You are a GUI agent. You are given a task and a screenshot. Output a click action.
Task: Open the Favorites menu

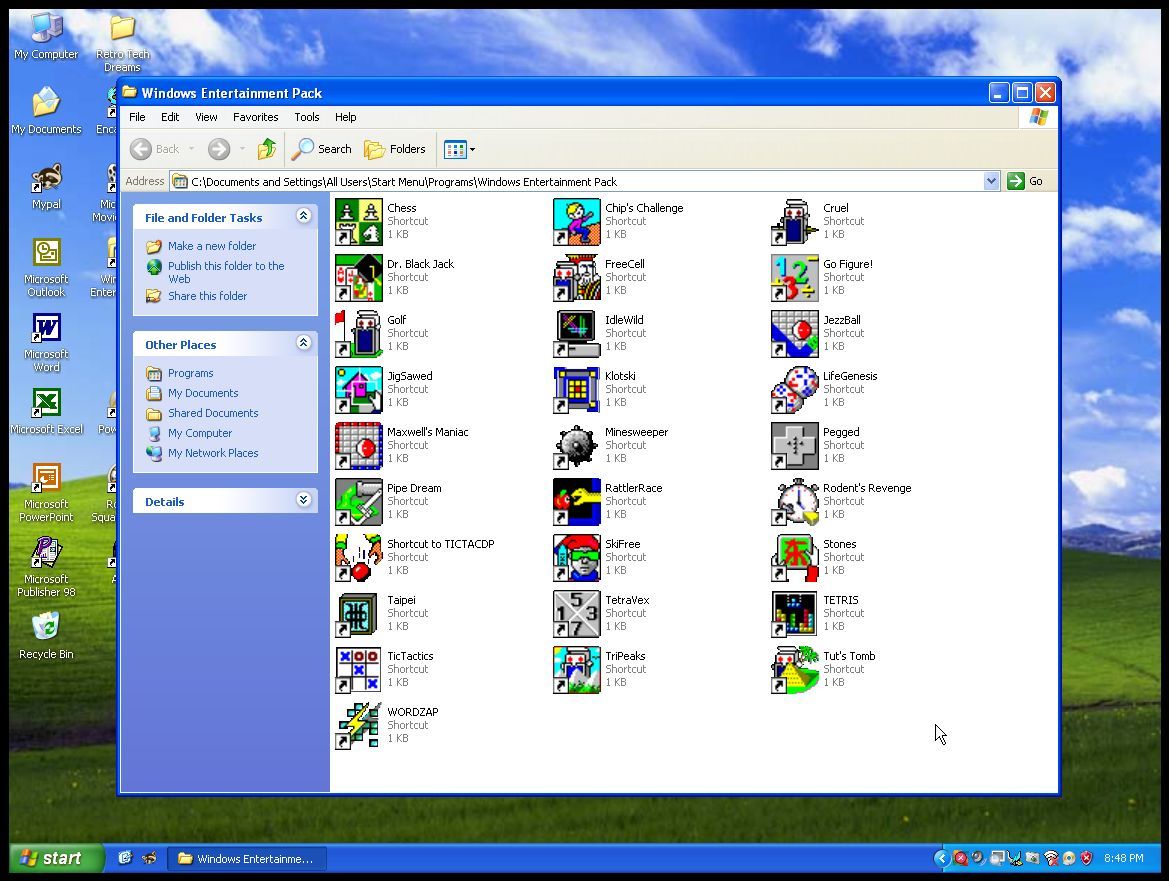pos(256,117)
